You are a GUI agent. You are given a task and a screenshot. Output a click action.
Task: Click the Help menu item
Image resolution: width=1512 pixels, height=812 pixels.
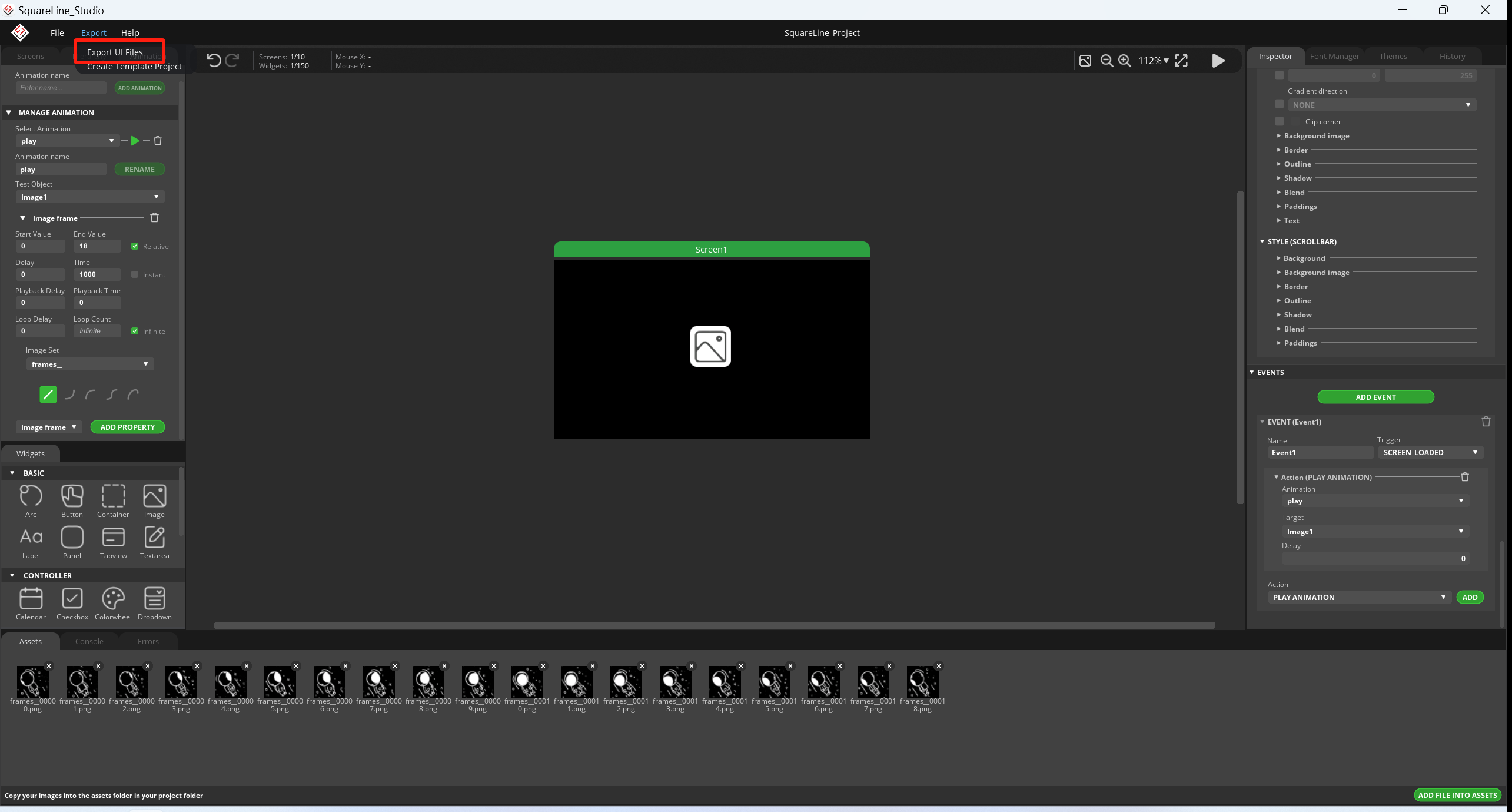click(x=130, y=32)
